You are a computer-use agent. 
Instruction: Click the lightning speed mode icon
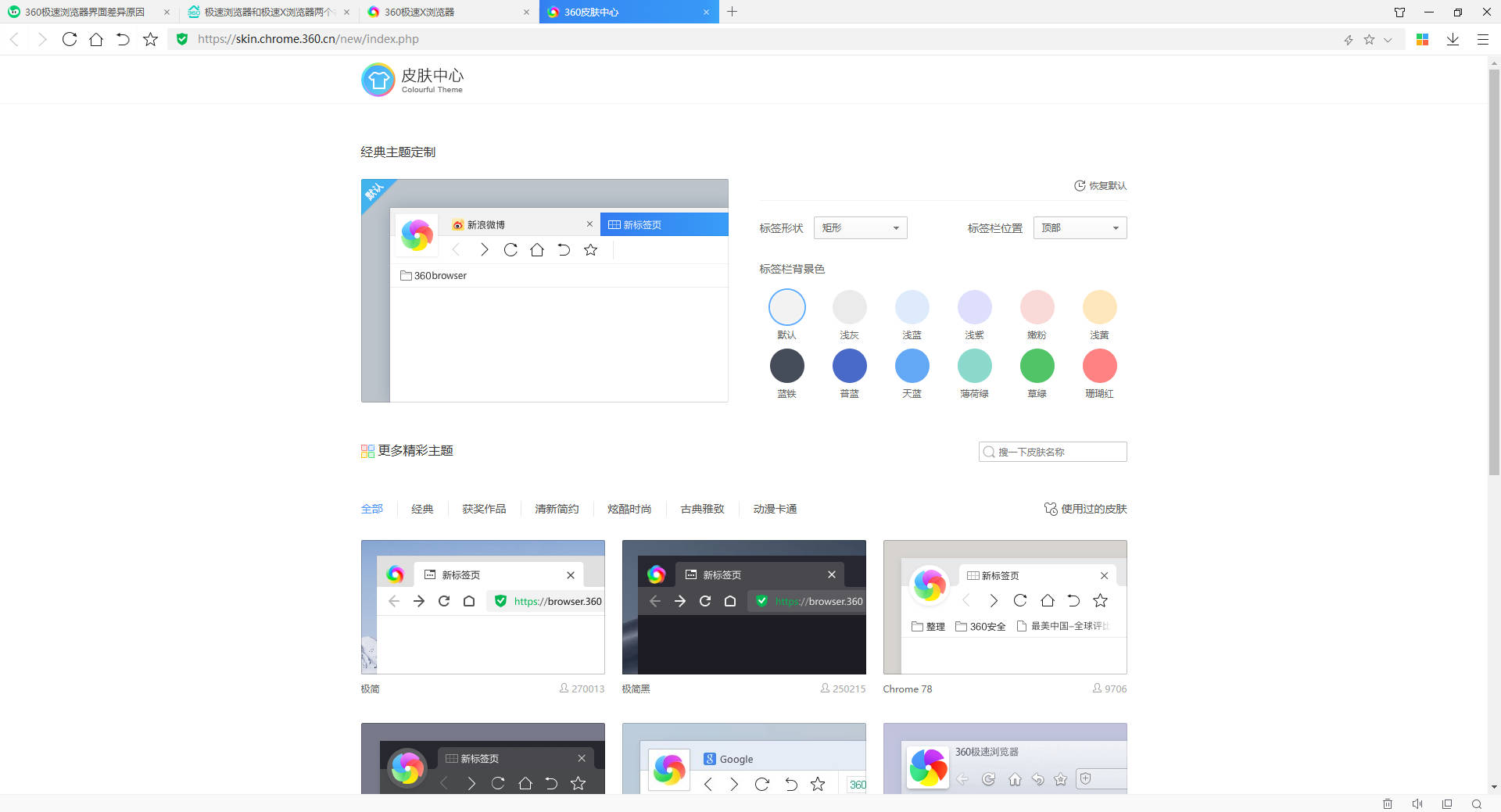pyautogui.click(x=1349, y=40)
